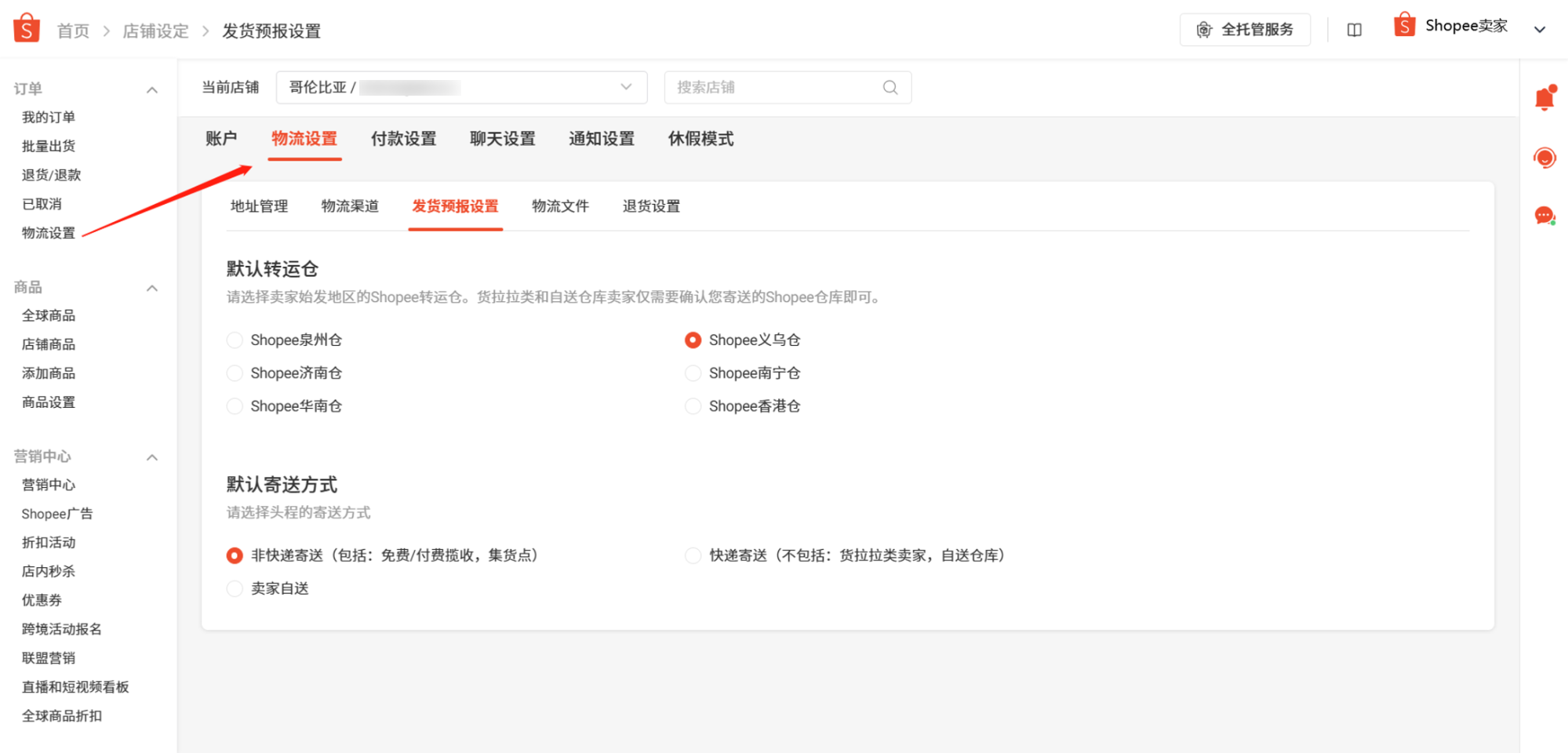The image size is (1568, 753).
Task: Go to 我的订单 in sidebar
Action: point(49,117)
